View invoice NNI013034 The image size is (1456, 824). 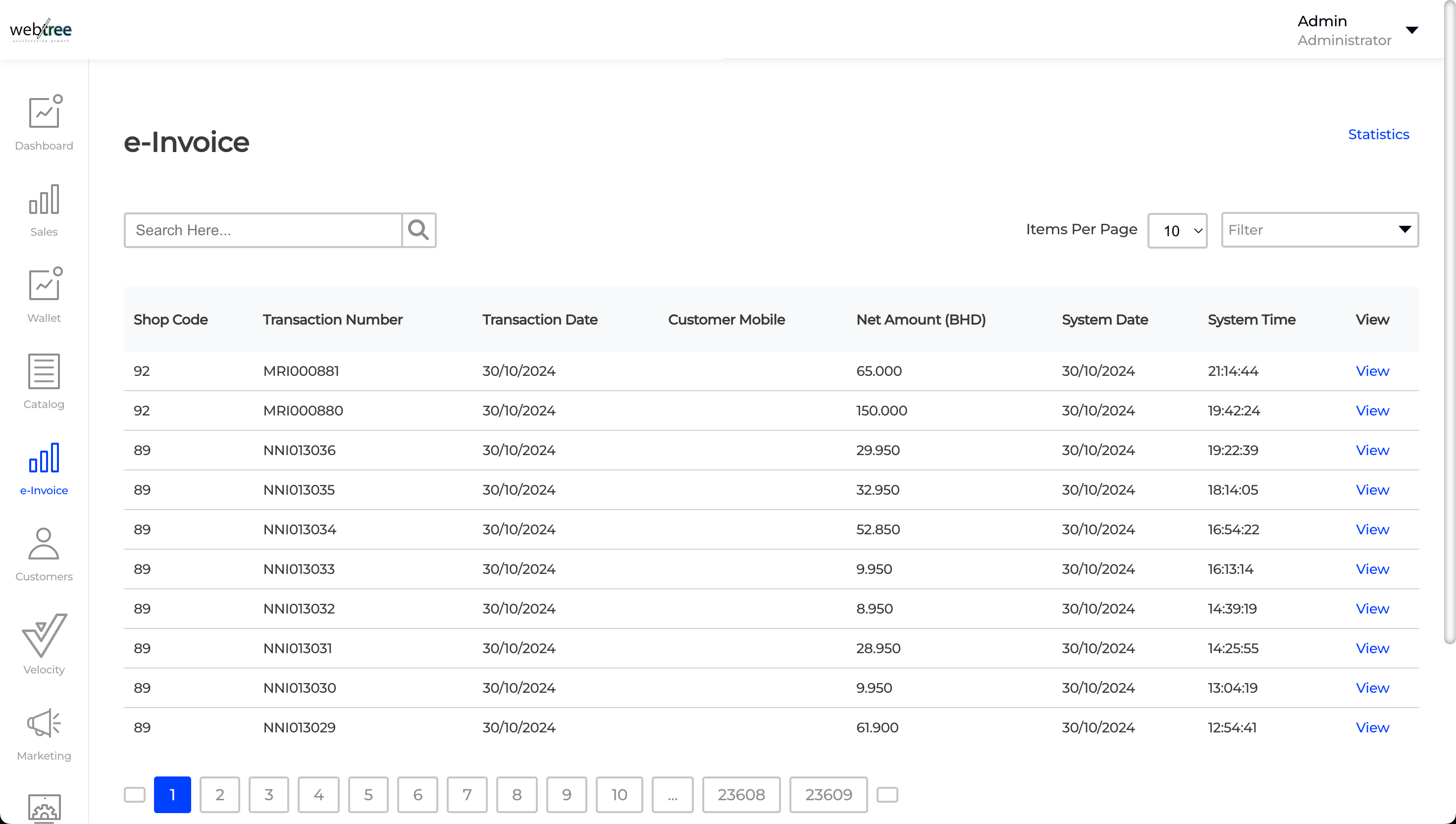(x=1372, y=530)
